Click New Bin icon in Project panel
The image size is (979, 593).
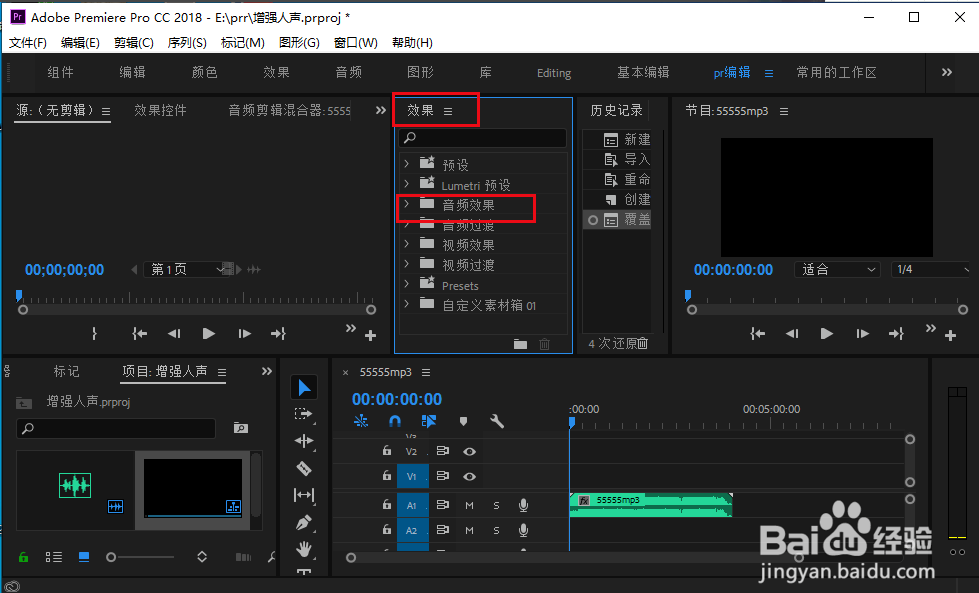coord(240,428)
